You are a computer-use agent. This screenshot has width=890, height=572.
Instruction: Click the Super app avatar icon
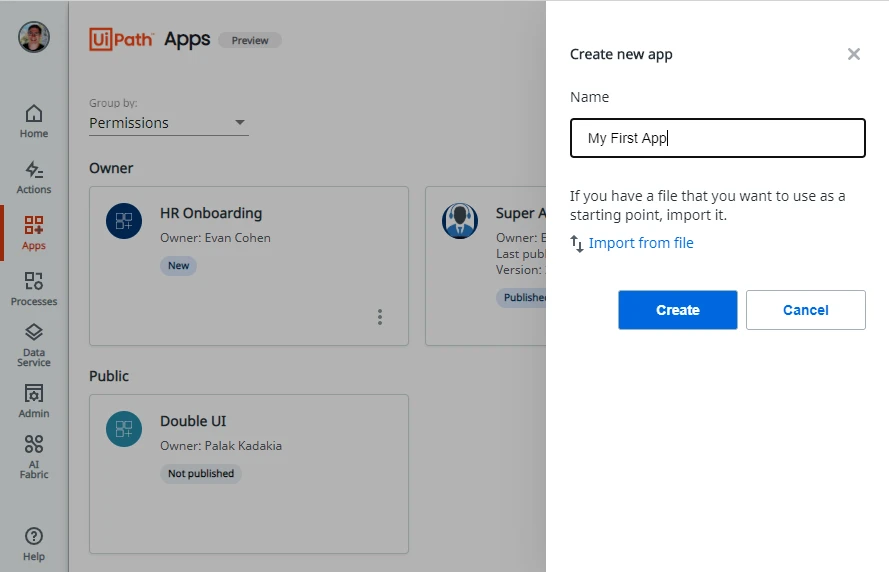(x=460, y=221)
